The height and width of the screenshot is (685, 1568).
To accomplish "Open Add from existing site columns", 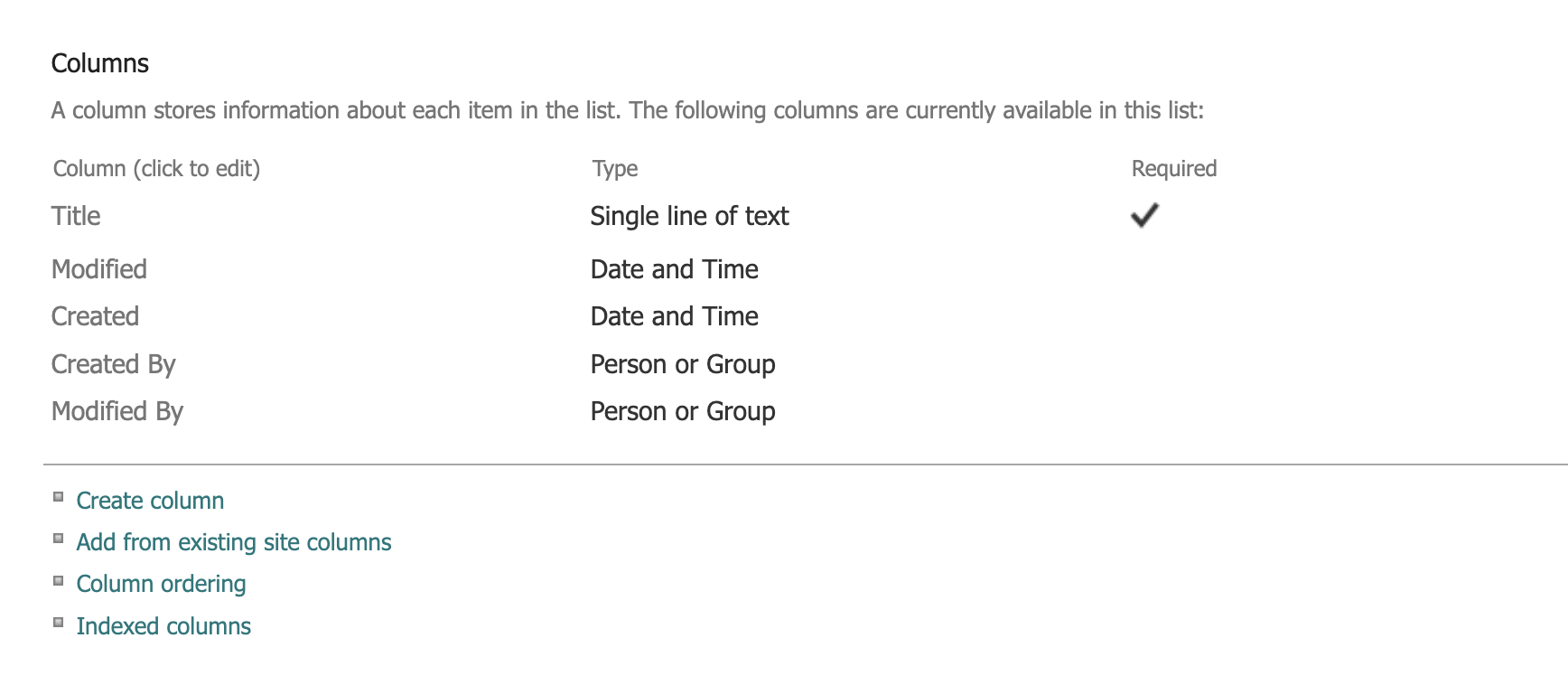I will 233,542.
